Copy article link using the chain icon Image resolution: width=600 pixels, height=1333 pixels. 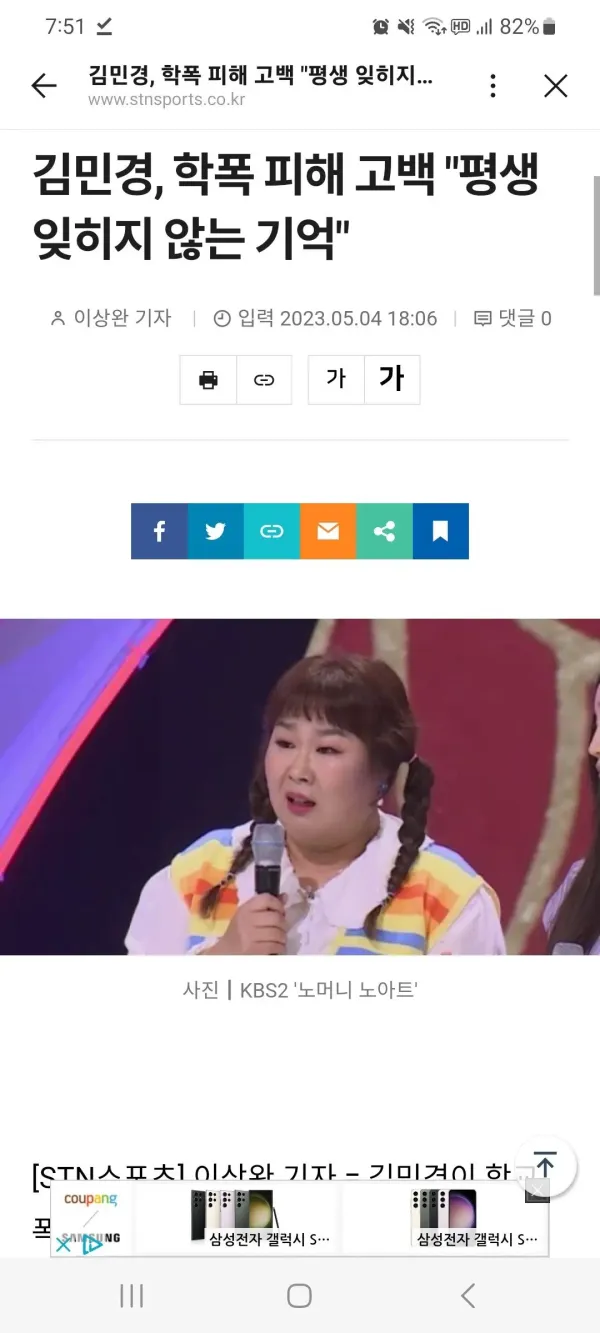pyautogui.click(x=264, y=380)
